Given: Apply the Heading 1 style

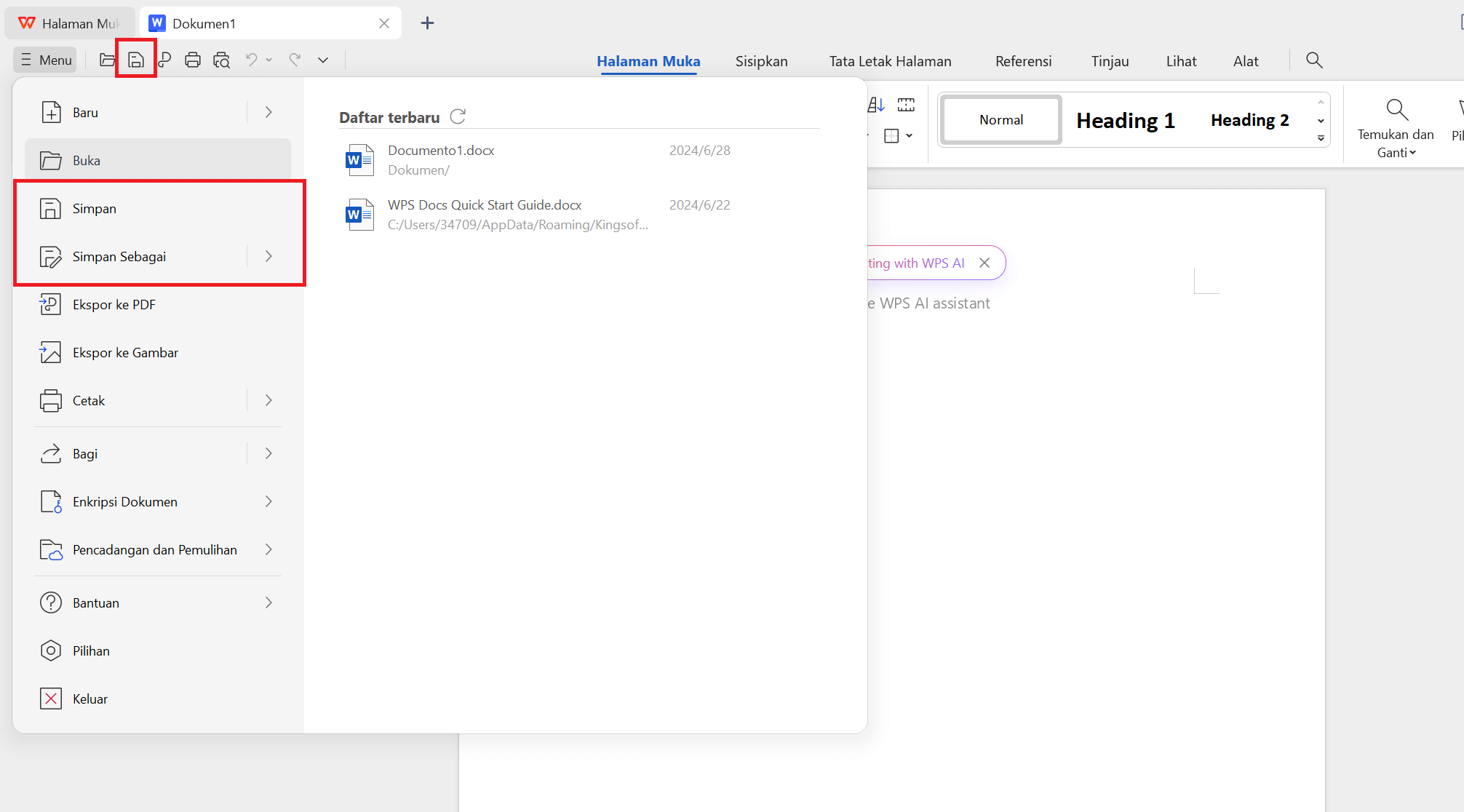Looking at the screenshot, I should coord(1125,120).
